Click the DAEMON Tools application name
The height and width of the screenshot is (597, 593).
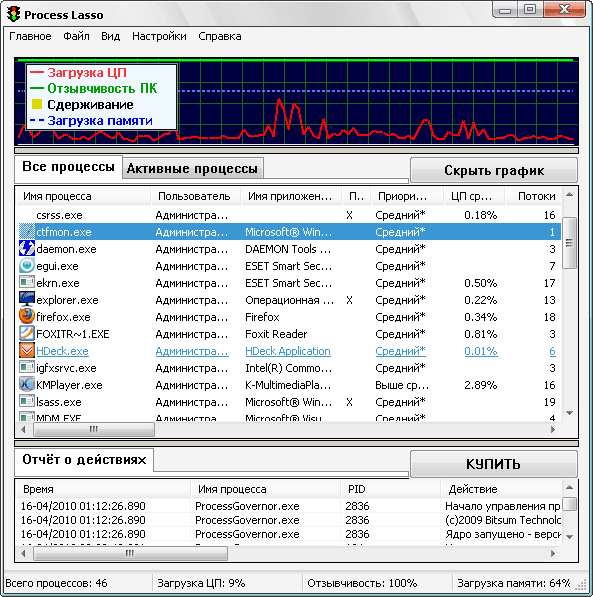tap(288, 249)
